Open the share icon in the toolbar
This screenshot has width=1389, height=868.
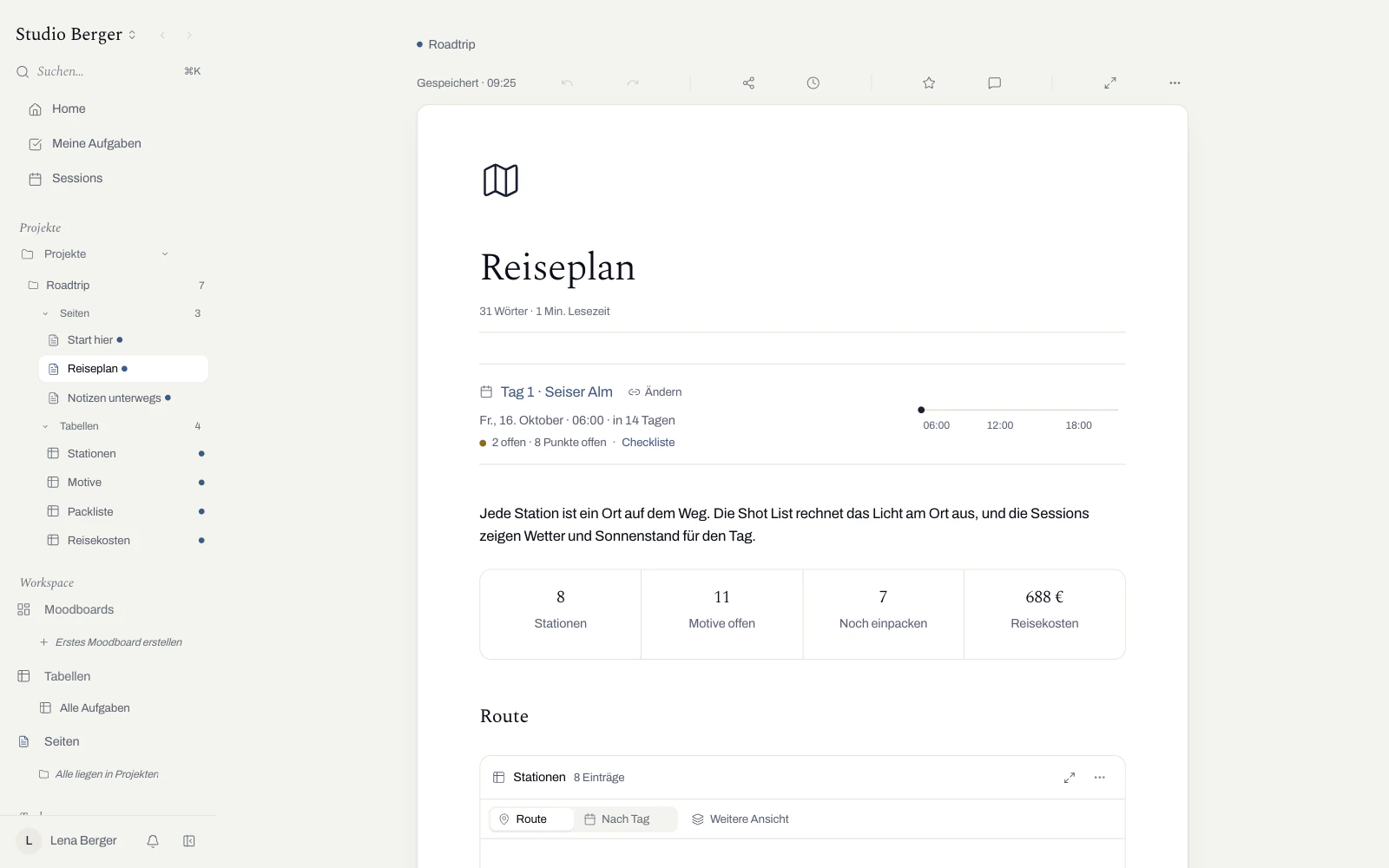click(x=748, y=83)
